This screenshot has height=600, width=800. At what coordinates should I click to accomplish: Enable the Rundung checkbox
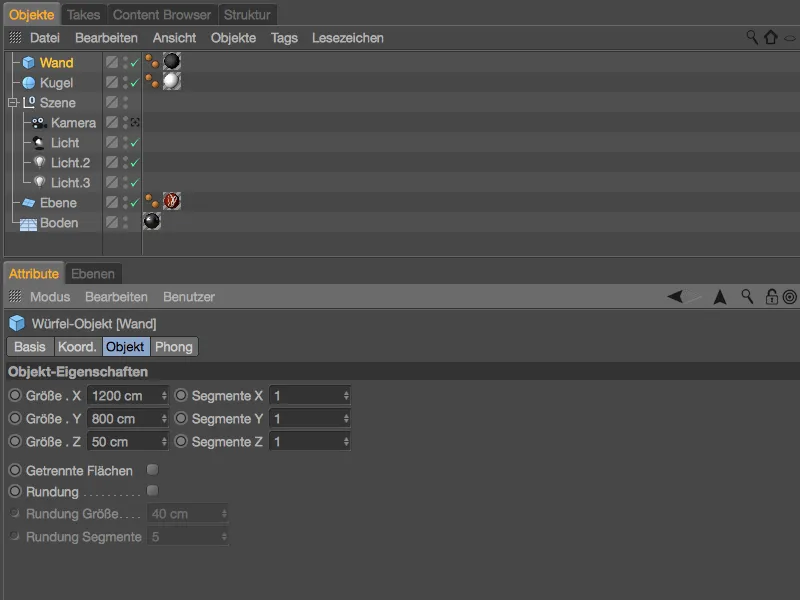(x=152, y=490)
